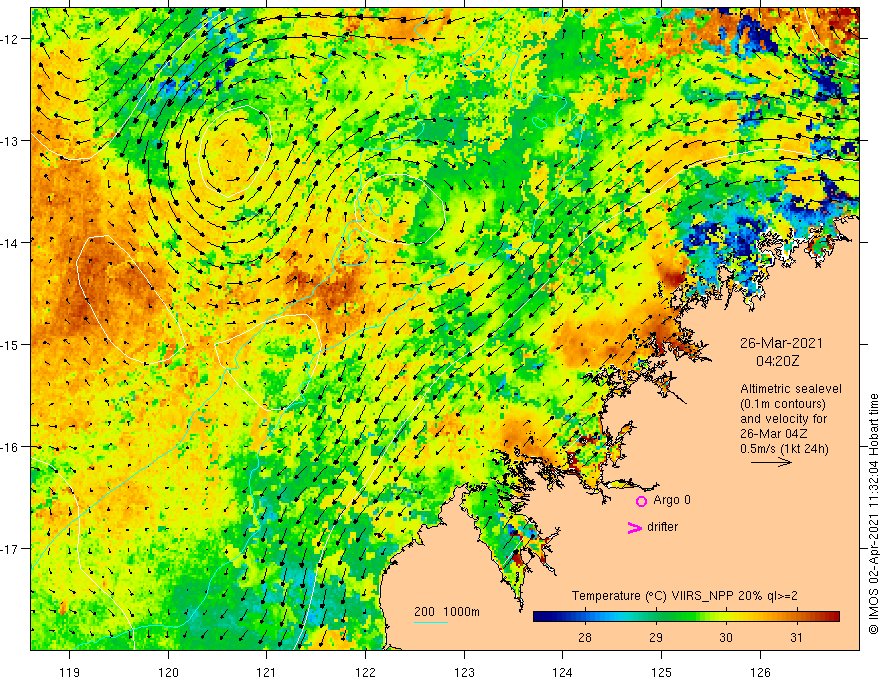Click the 'and velocity for' legend line
The image size is (880, 680).
pos(783,419)
